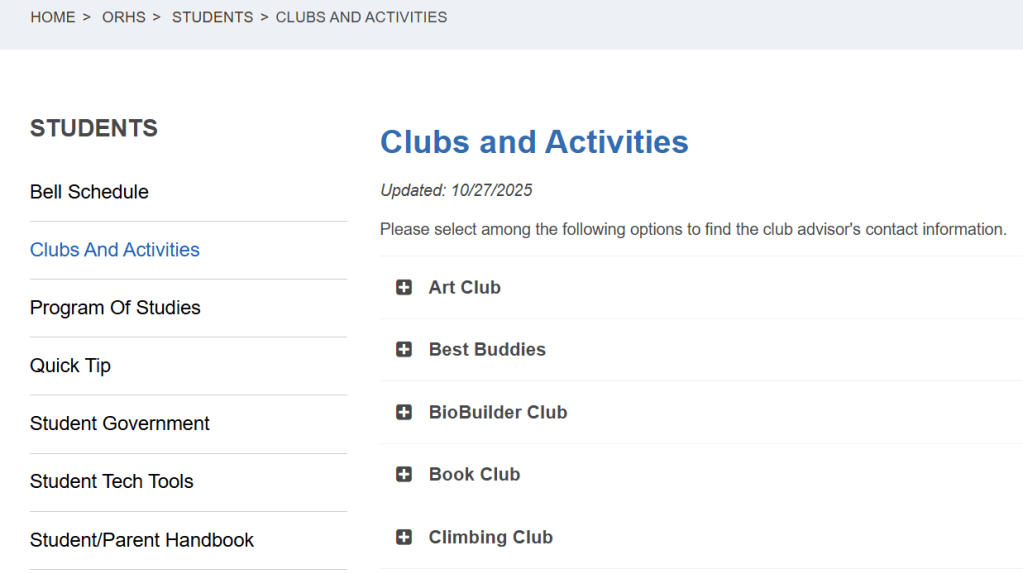Image resolution: width=1023 pixels, height=574 pixels.
Task: Click the plus icon beside Climbing Club
Action: (404, 537)
